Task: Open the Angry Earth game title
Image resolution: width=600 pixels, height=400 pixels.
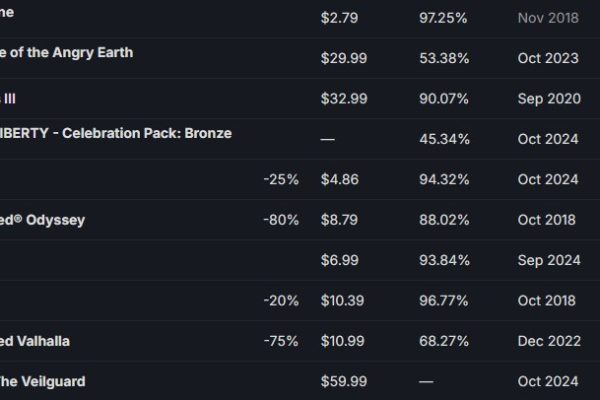Action: pyautogui.click(x=67, y=52)
